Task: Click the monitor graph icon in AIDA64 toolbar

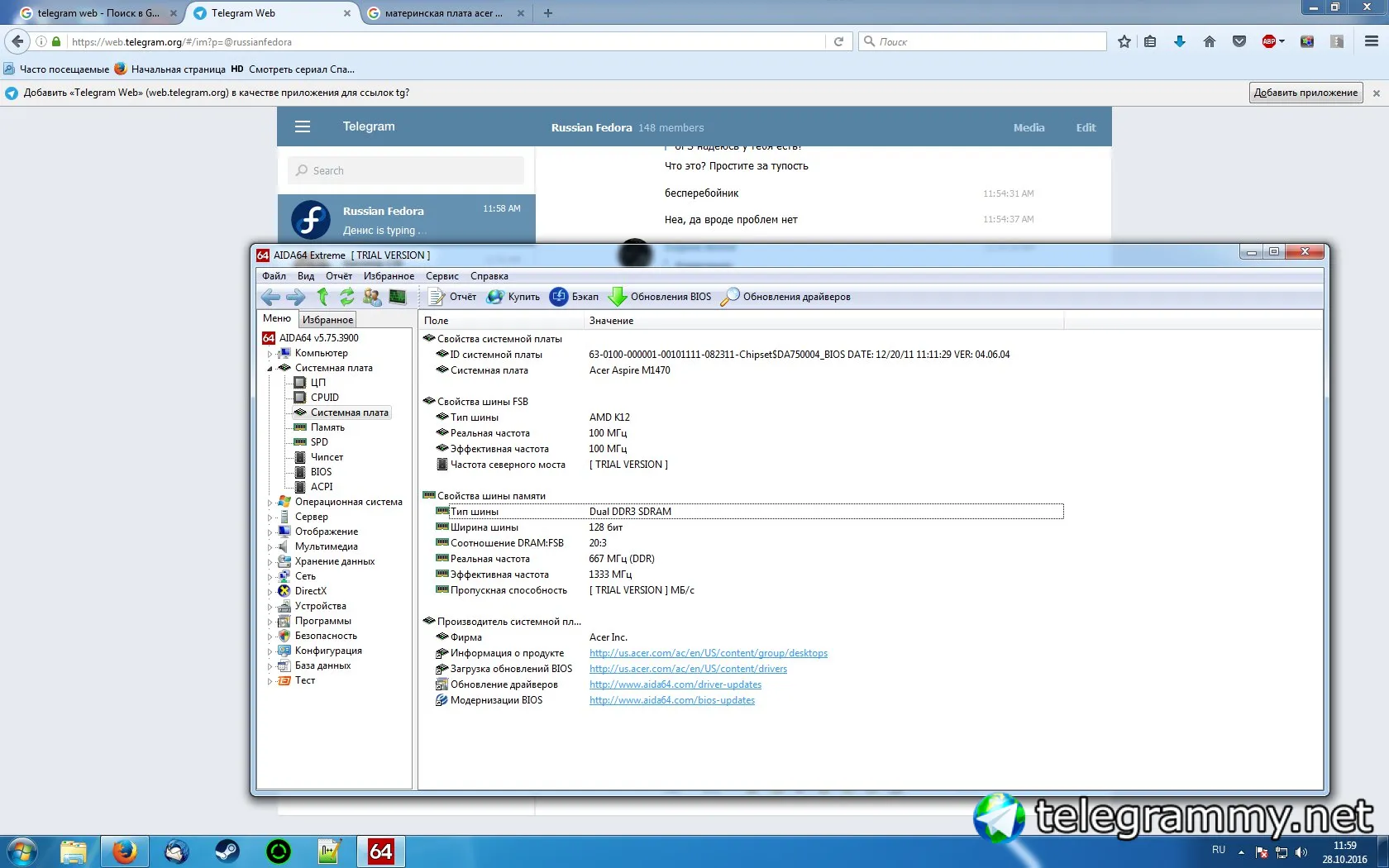Action: [x=398, y=297]
